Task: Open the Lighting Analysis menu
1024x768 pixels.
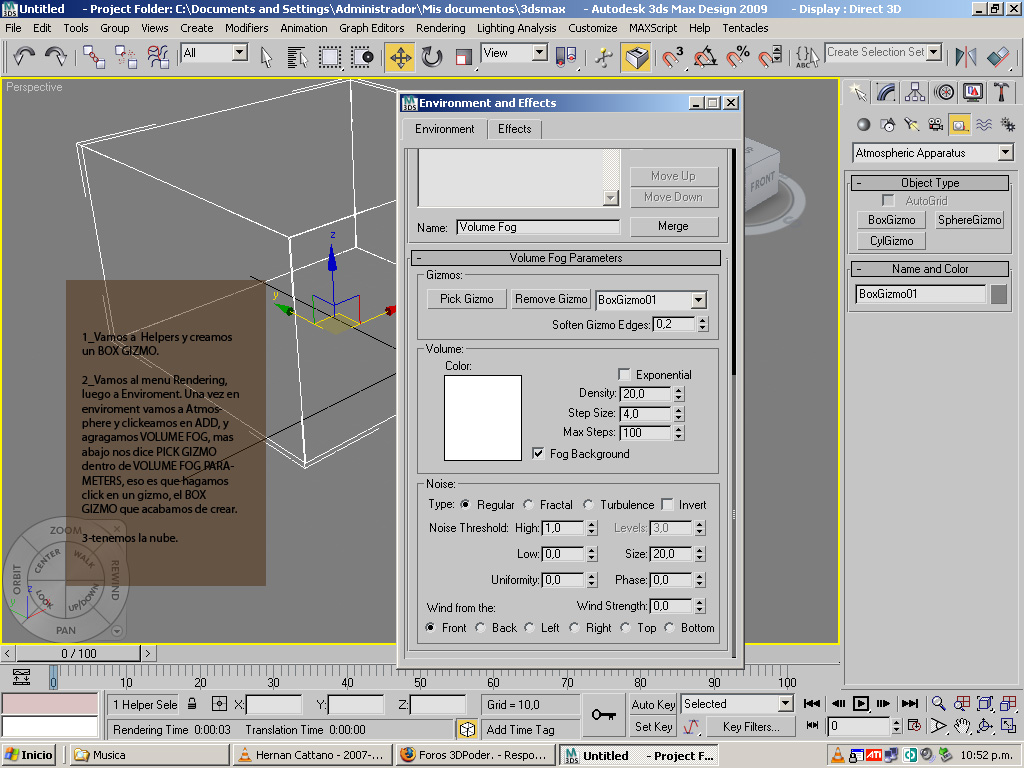Action: pyautogui.click(x=517, y=28)
